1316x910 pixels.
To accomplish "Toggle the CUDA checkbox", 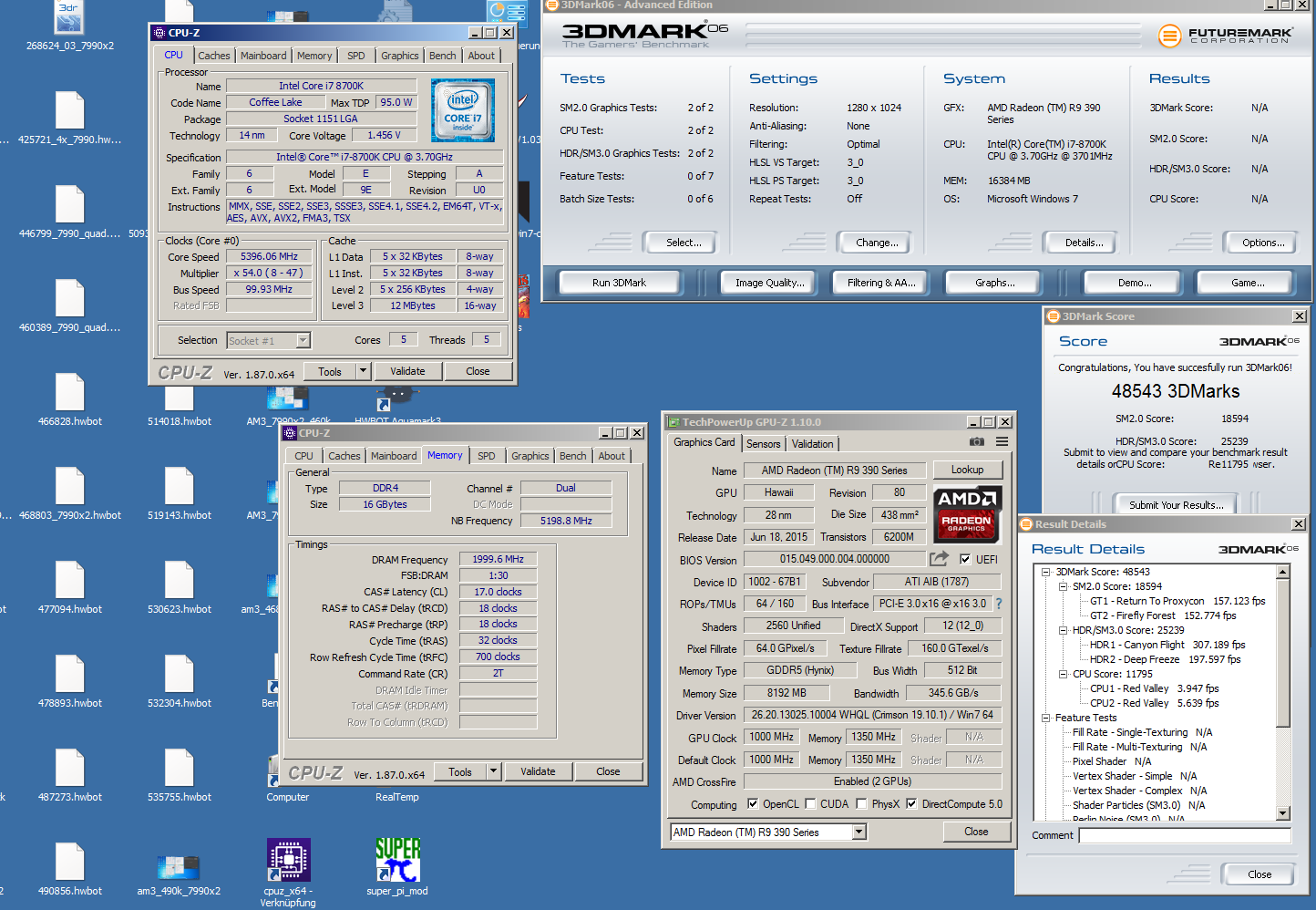I will [810, 804].
